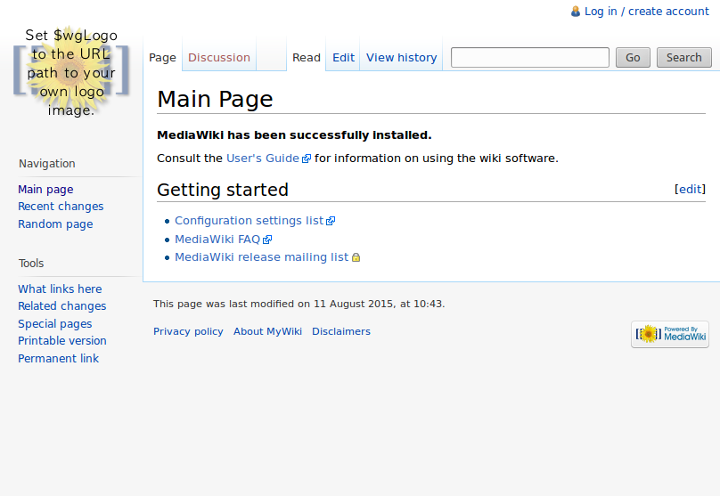This screenshot has height=496, width=720.
Task: Open Printable version link
Action: click(x=62, y=341)
